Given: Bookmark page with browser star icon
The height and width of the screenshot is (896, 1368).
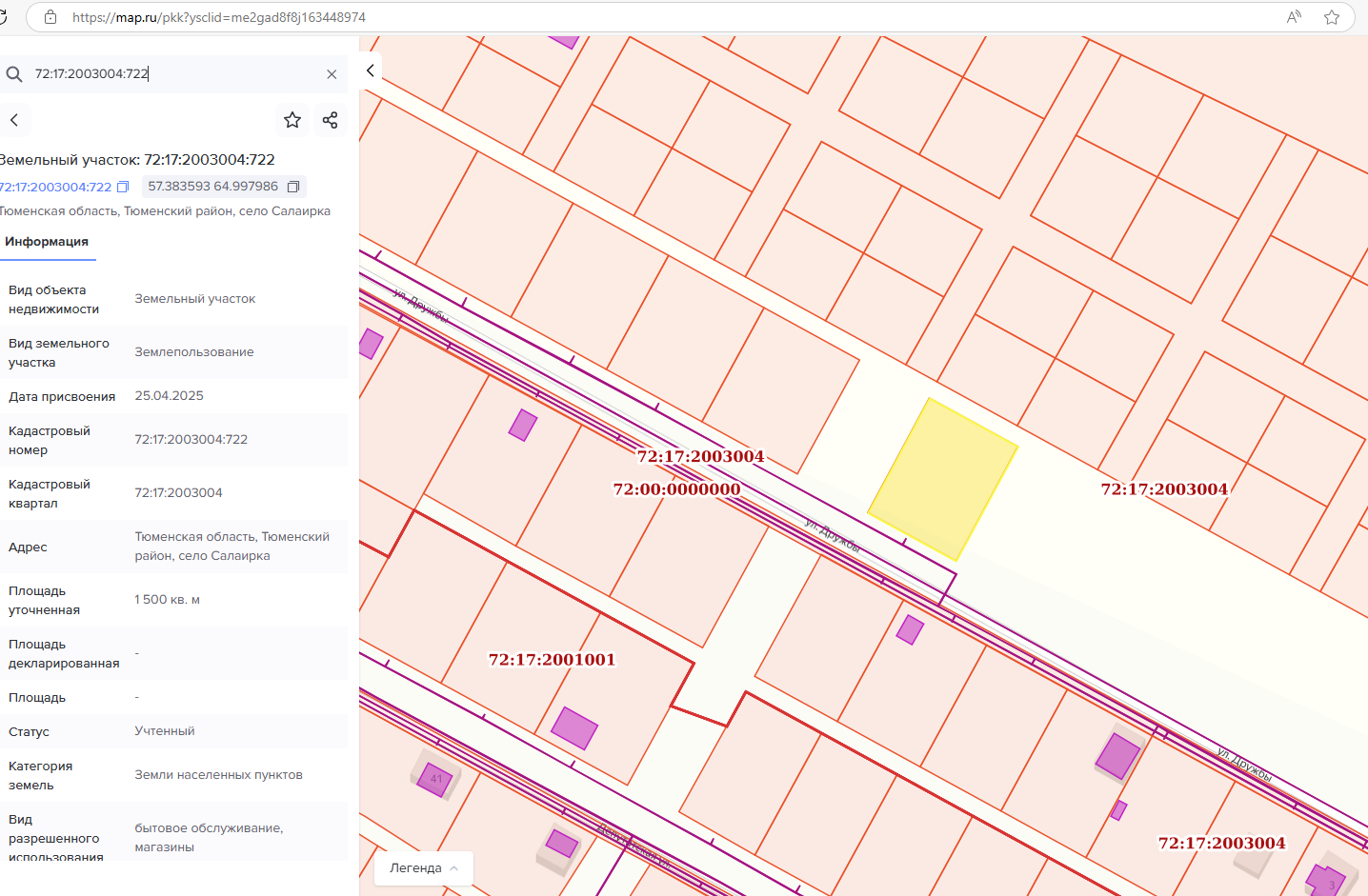Looking at the screenshot, I should (1332, 17).
